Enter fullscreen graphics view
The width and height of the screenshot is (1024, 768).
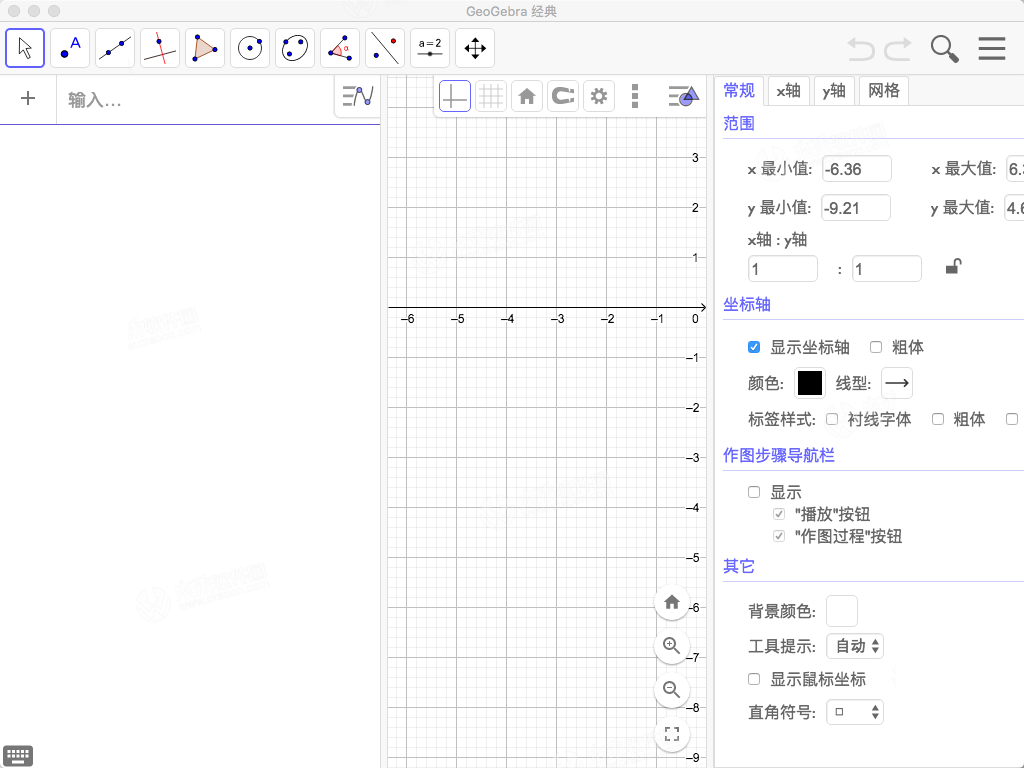coord(671,733)
